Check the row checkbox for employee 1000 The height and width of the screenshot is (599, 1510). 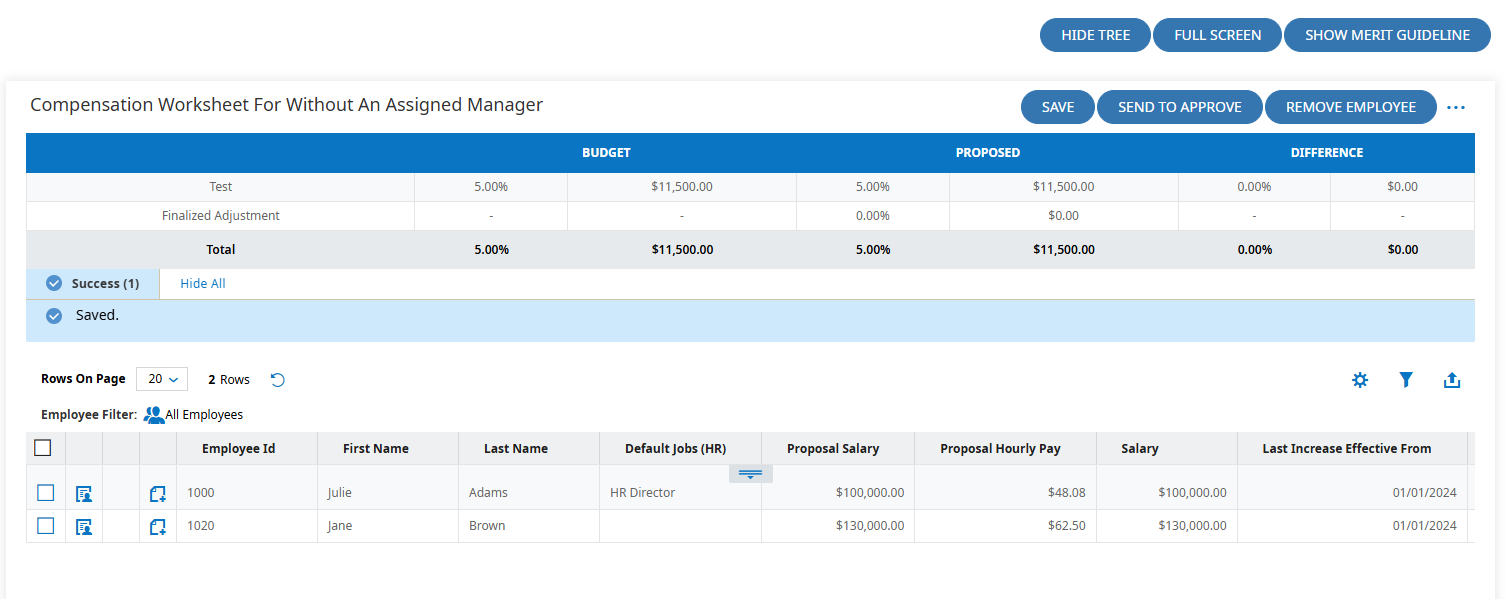coord(45,492)
